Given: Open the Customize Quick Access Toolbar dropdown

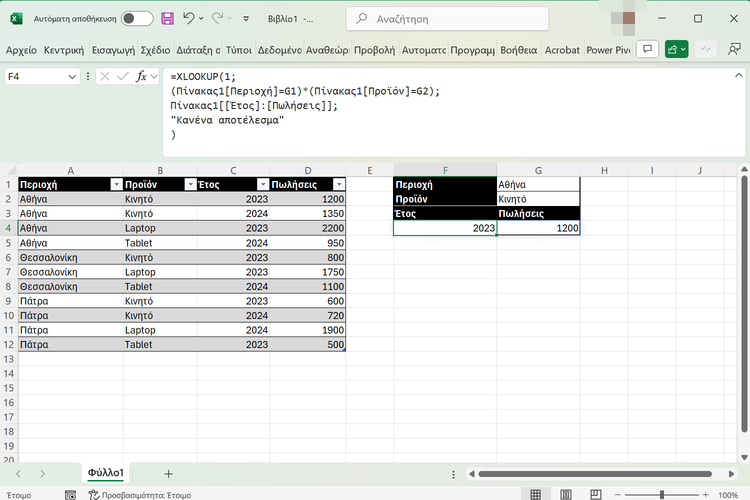Looking at the screenshot, I should pos(246,19).
